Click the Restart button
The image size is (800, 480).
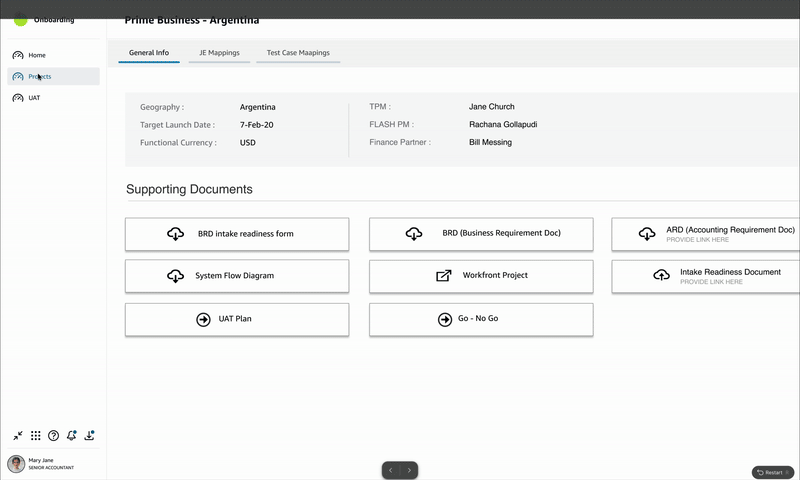pos(772,472)
